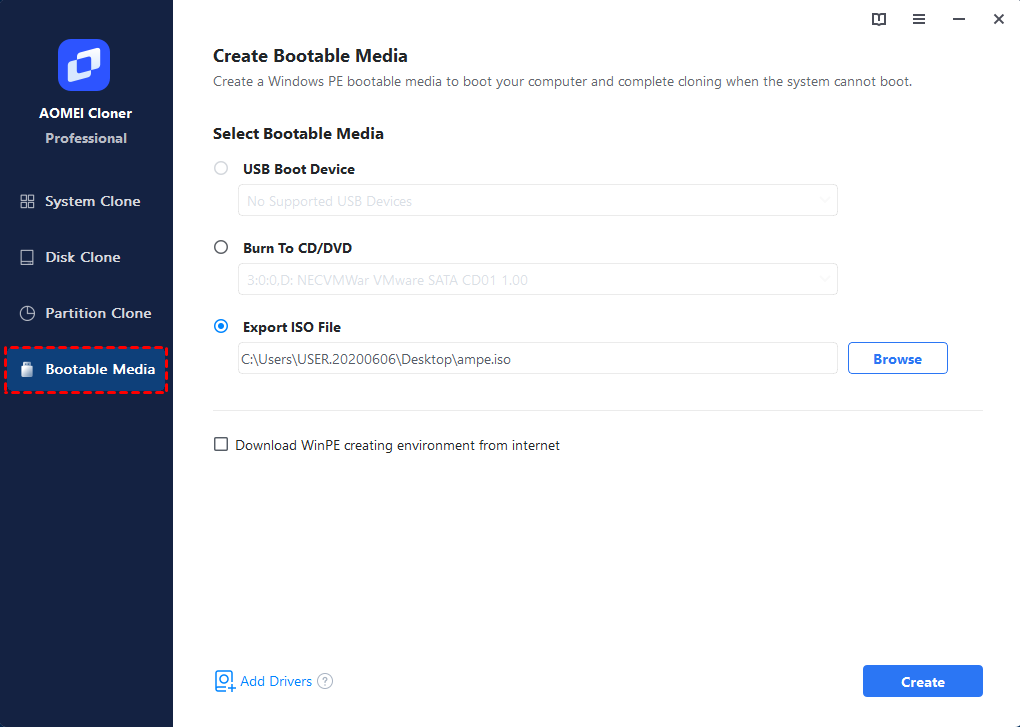Click the Add Drivers icon
This screenshot has width=1020, height=727.
click(224, 681)
